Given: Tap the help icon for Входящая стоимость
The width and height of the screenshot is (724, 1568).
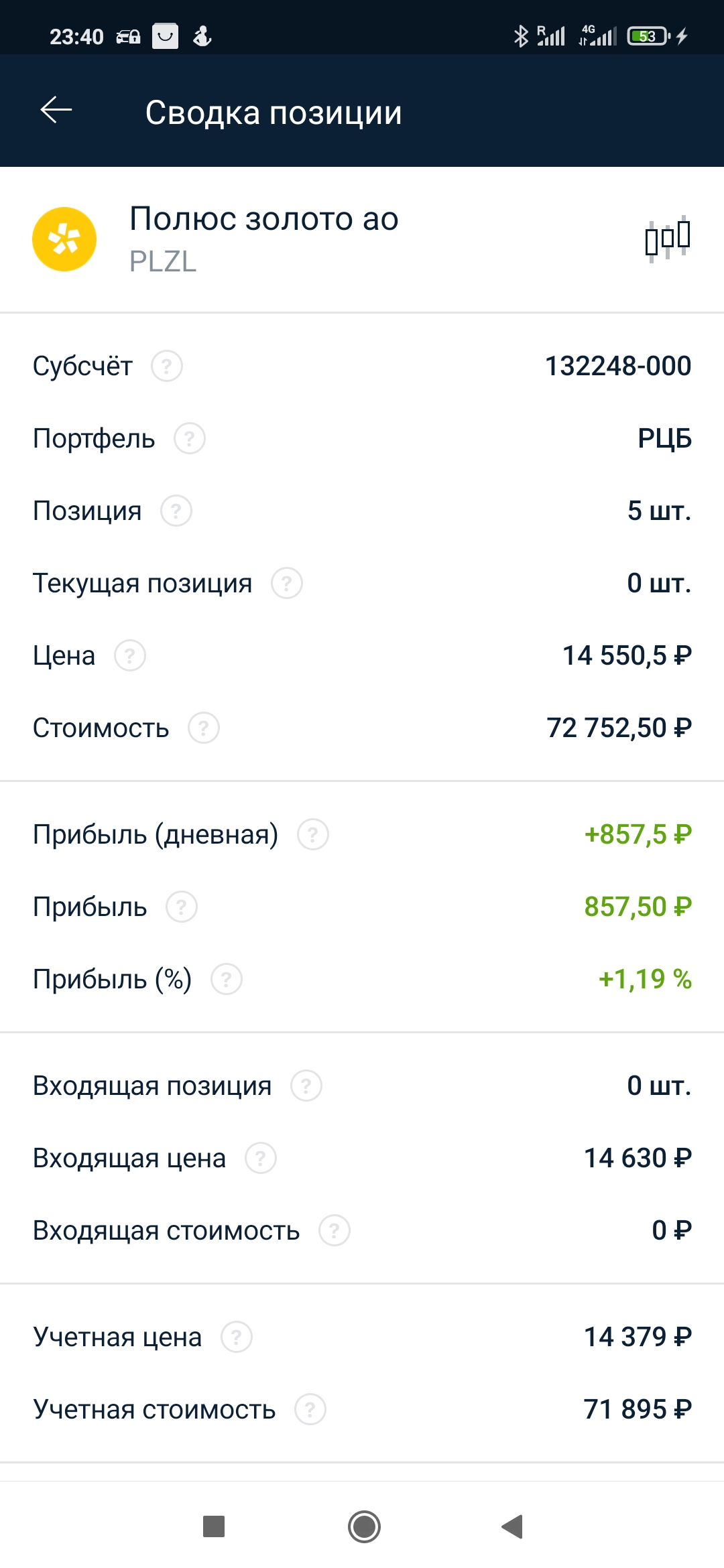Looking at the screenshot, I should (335, 1231).
